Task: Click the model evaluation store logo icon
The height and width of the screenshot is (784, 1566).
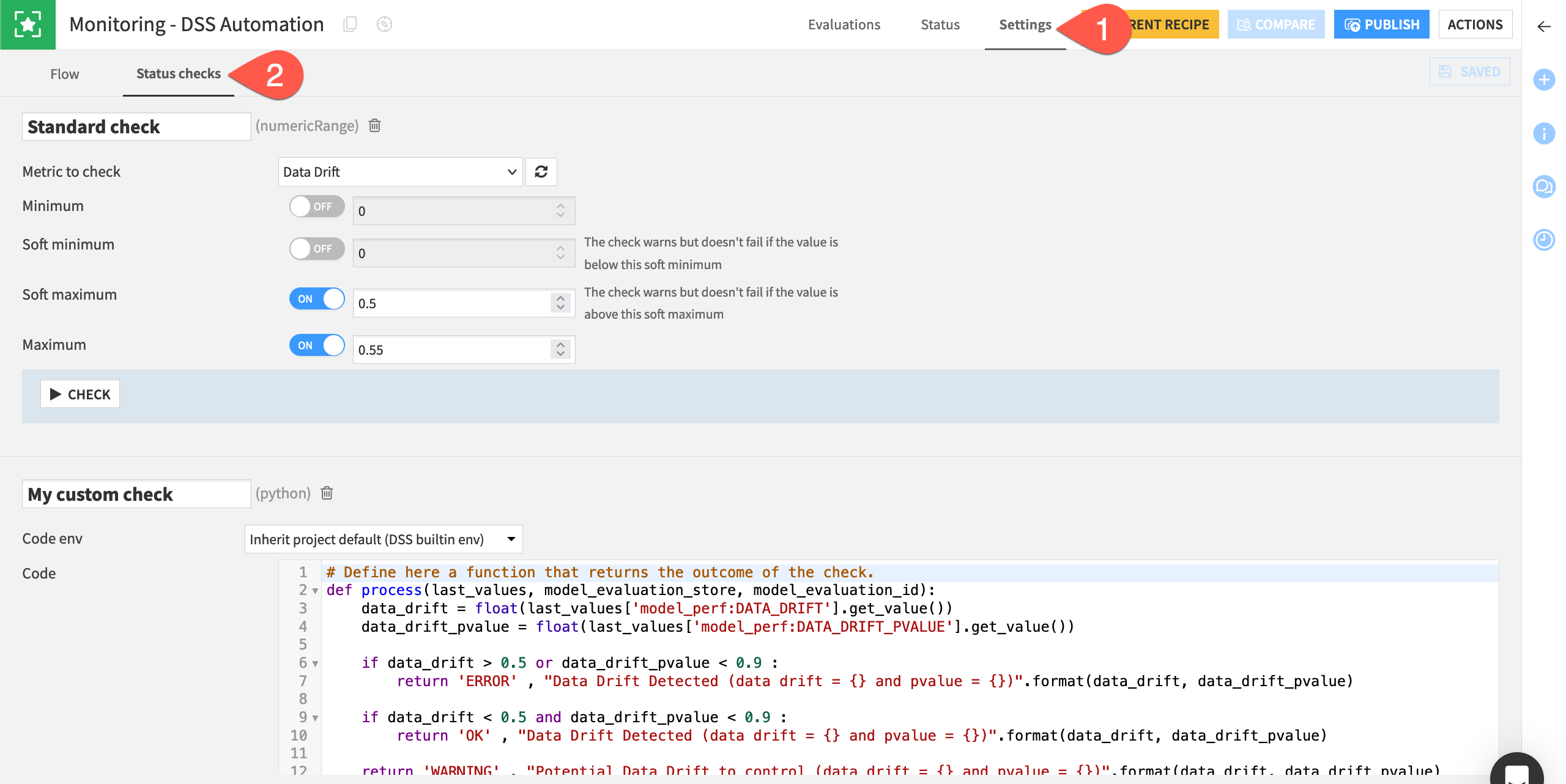Action: pos(28,24)
